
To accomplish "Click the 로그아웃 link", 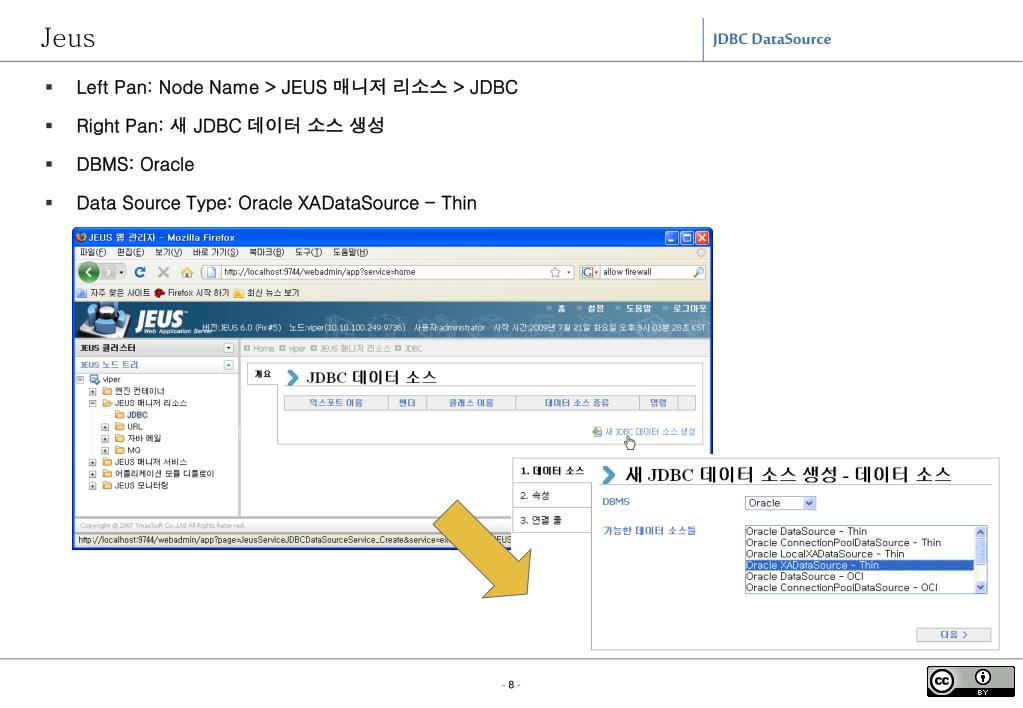I will (690, 308).
